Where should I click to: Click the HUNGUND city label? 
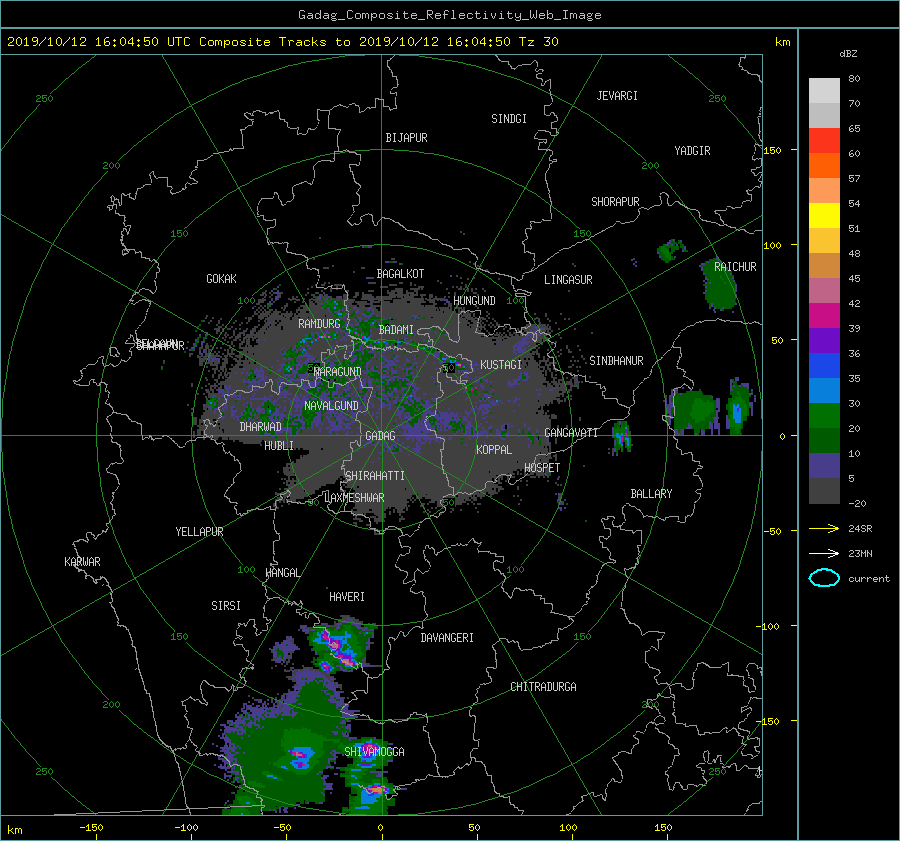click(474, 301)
